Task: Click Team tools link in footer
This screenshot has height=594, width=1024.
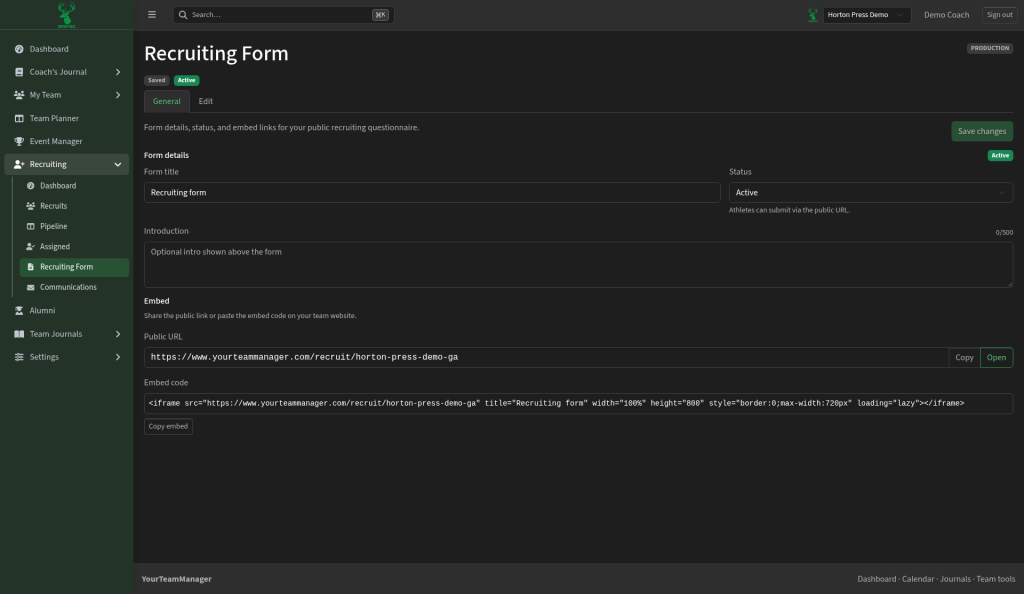Action: click(x=995, y=579)
